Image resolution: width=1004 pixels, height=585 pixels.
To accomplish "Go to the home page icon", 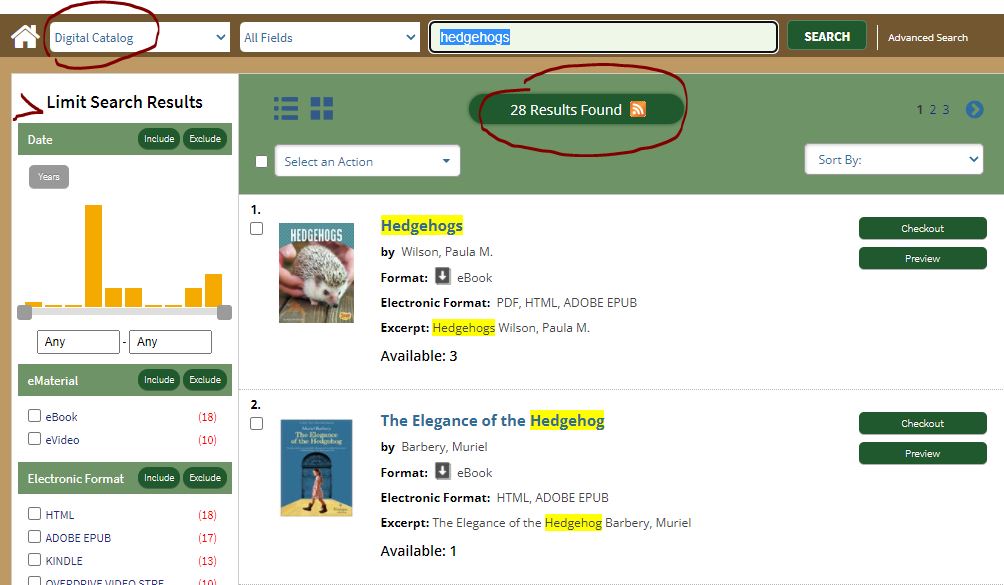I will (x=25, y=36).
